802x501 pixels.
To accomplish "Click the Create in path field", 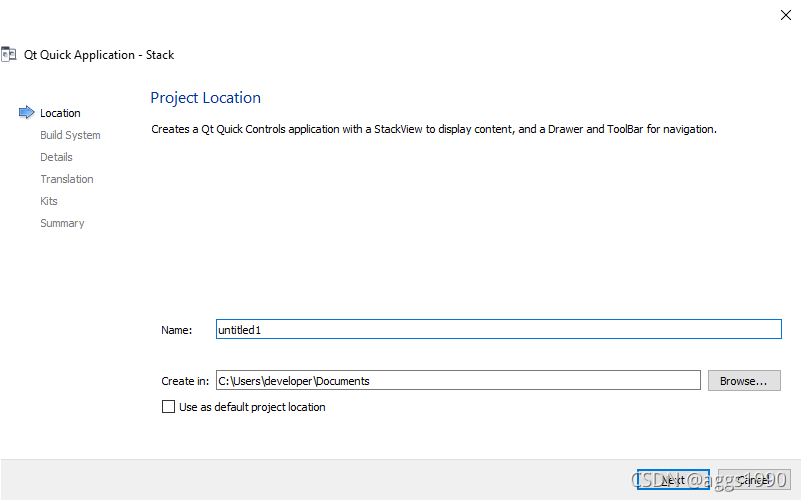I will click(458, 380).
